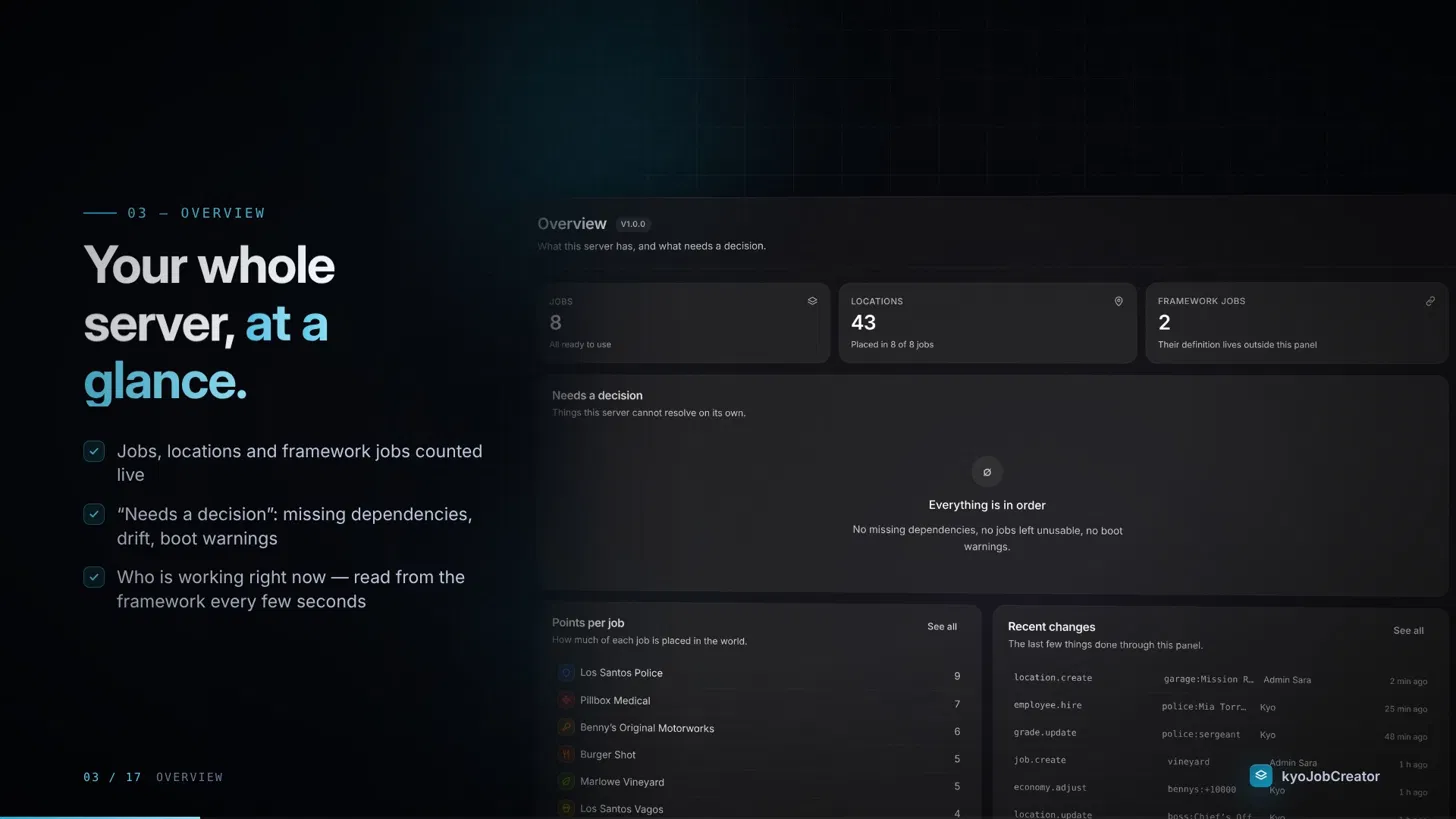
Task: Click the 'grade.update' change entry
Action: click(1045, 733)
